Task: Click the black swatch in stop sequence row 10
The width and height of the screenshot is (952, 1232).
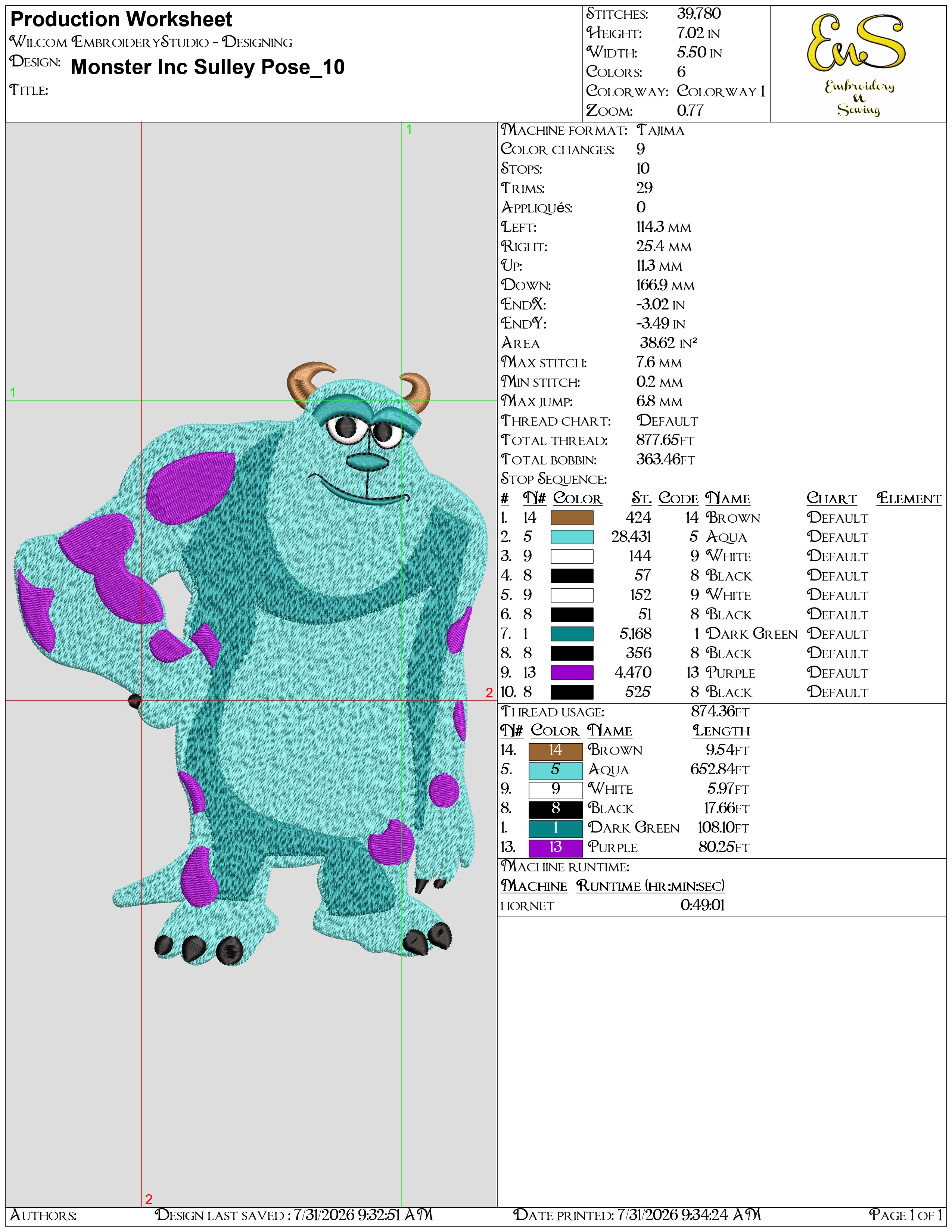Action: coord(572,692)
